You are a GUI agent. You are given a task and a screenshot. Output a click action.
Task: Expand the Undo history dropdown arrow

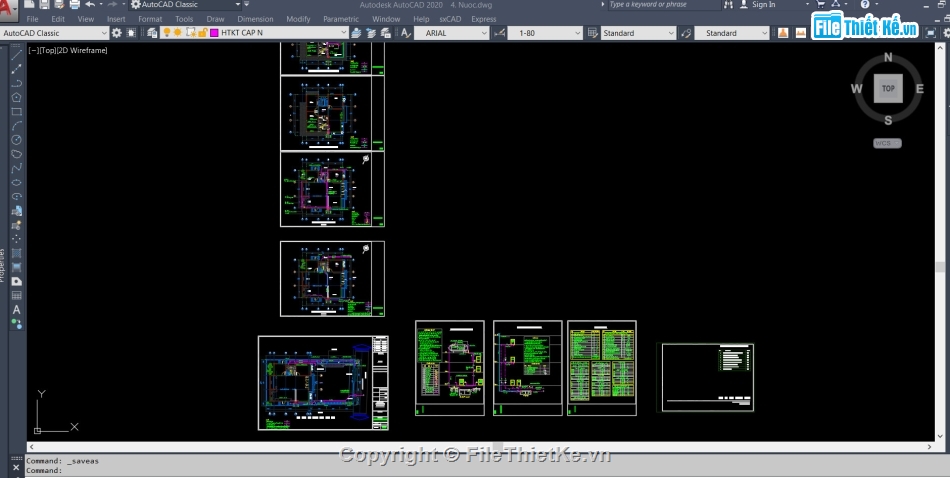tap(99, 4)
